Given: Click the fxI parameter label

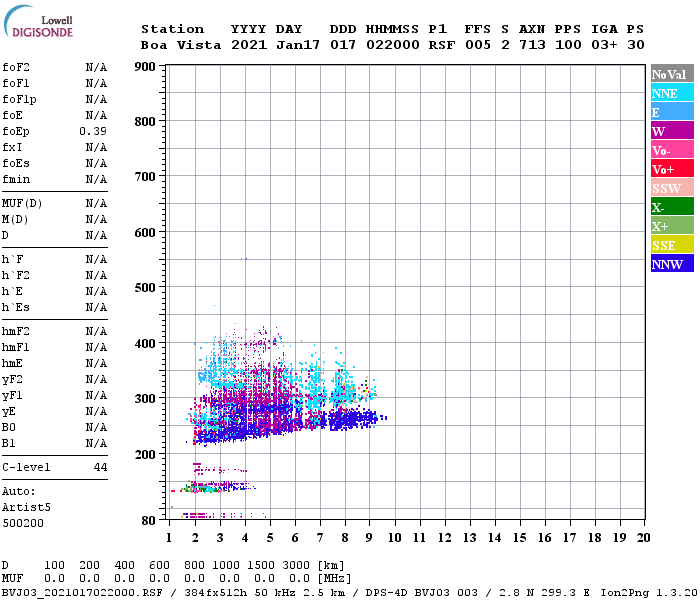Looking at the screenshot, I should pos(12,147).
